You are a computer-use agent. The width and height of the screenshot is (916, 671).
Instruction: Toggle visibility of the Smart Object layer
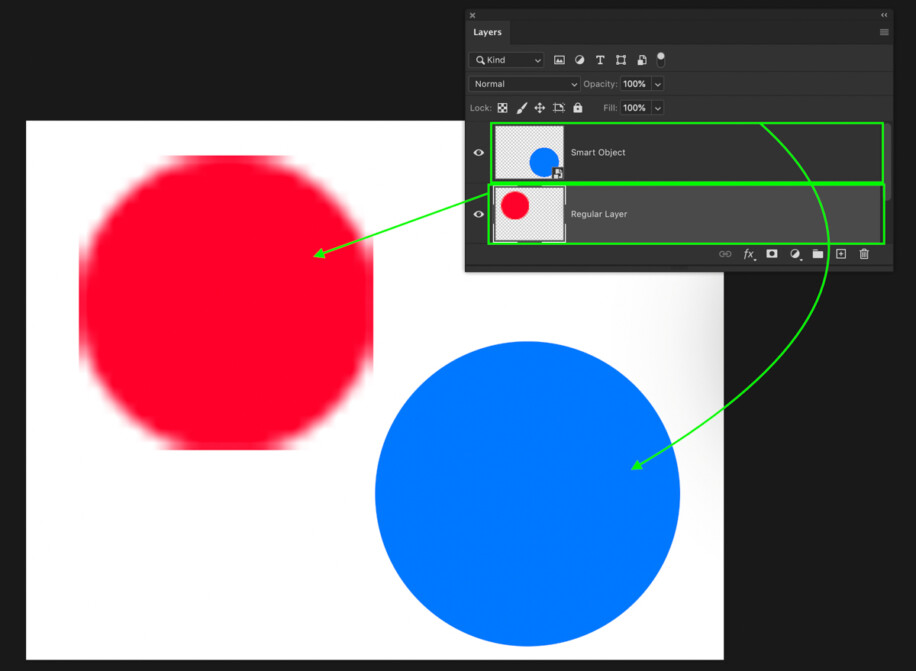pos(479,152)
